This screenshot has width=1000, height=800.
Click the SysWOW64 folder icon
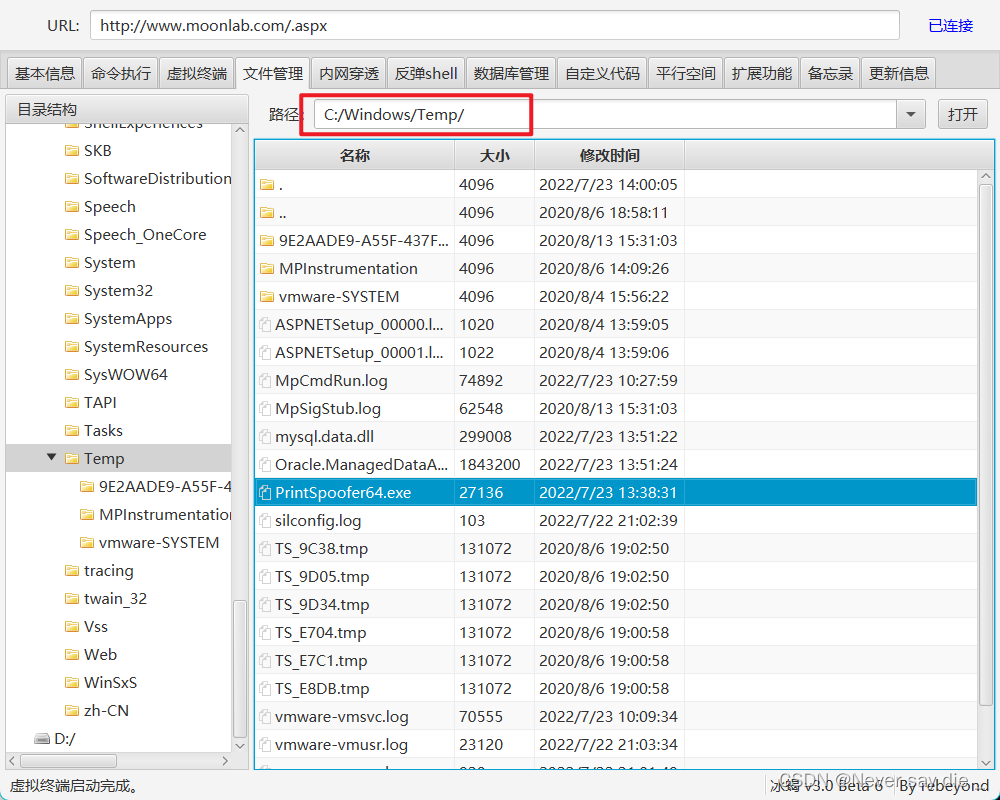click(72, 375)
